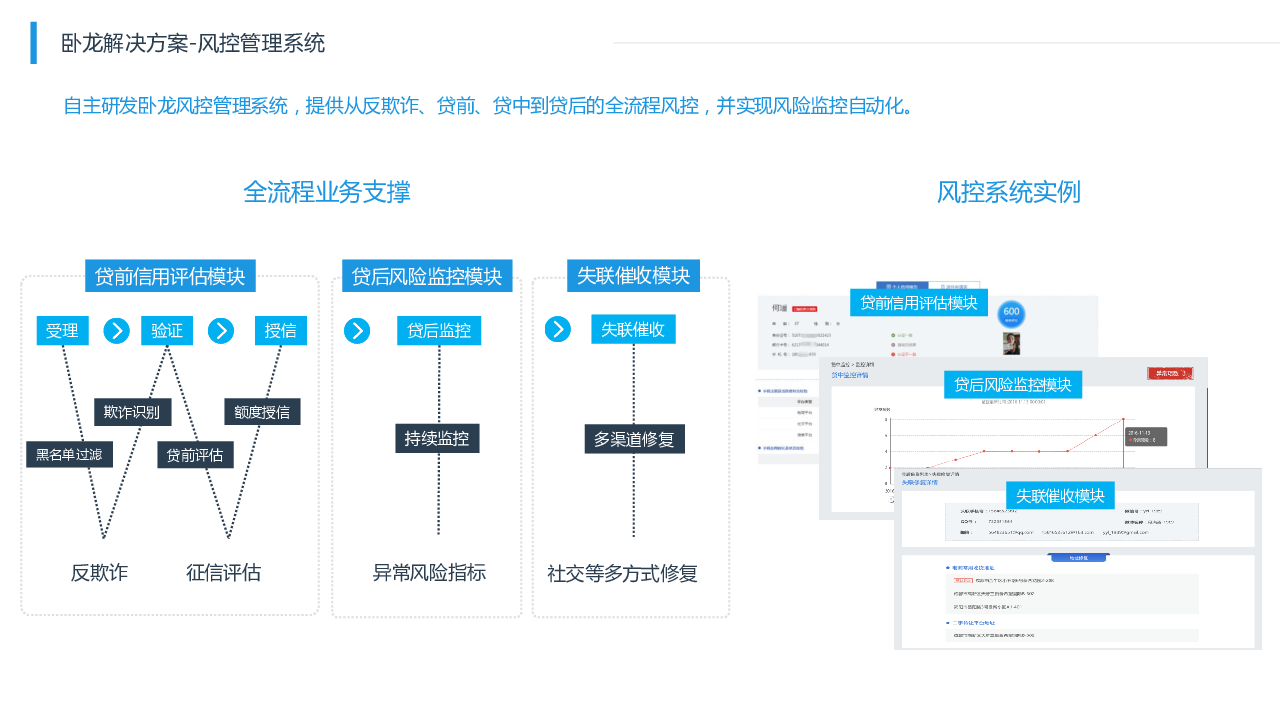
Task: Click the red button in the monitoring screenshot
Action: pos(1170,374)
